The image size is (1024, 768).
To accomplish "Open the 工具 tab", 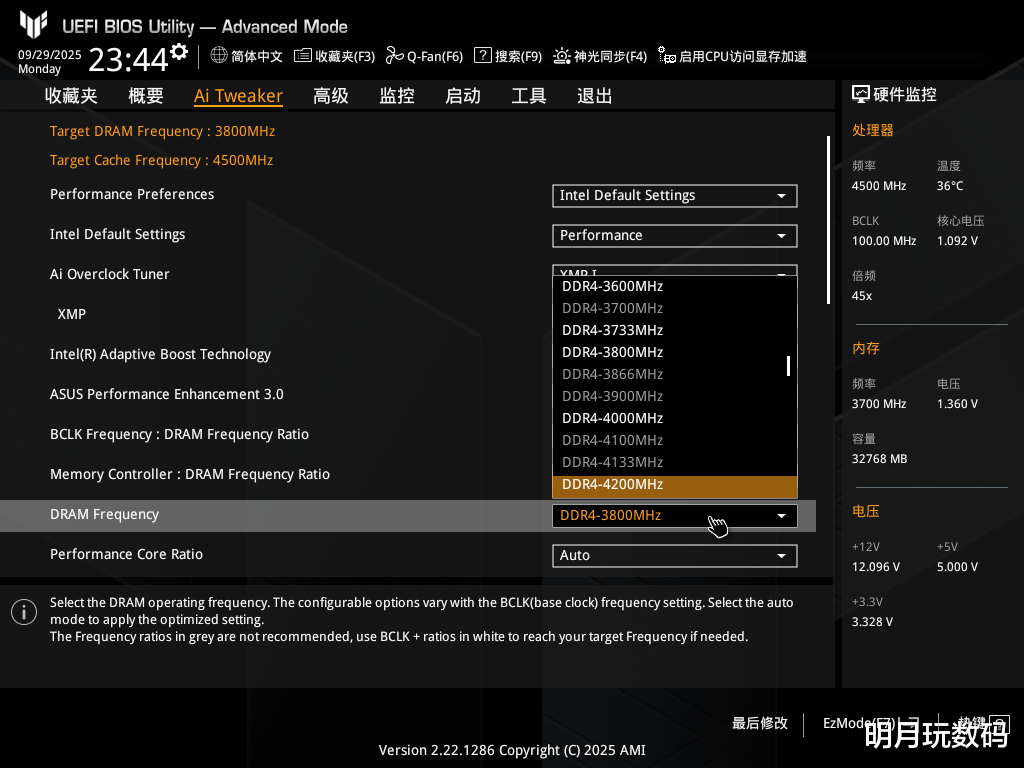I will coord(529,96).
